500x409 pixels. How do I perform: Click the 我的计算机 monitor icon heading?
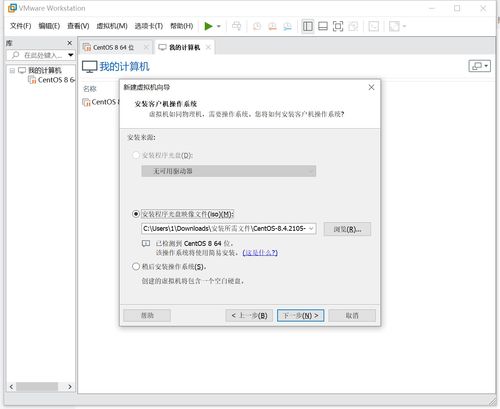[90, 67]
